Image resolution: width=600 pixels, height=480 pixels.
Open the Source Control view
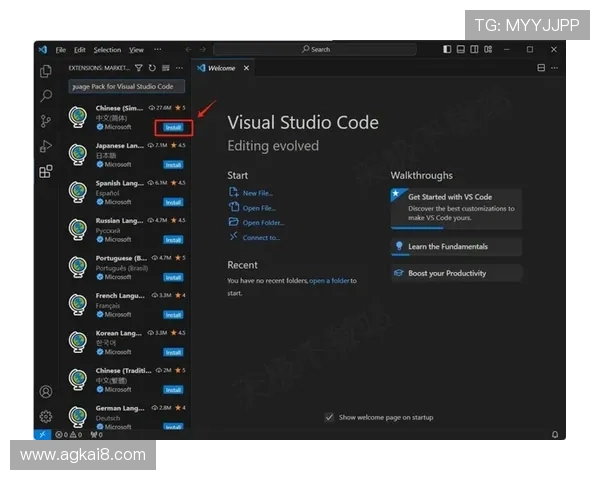[x=45, y=121]
